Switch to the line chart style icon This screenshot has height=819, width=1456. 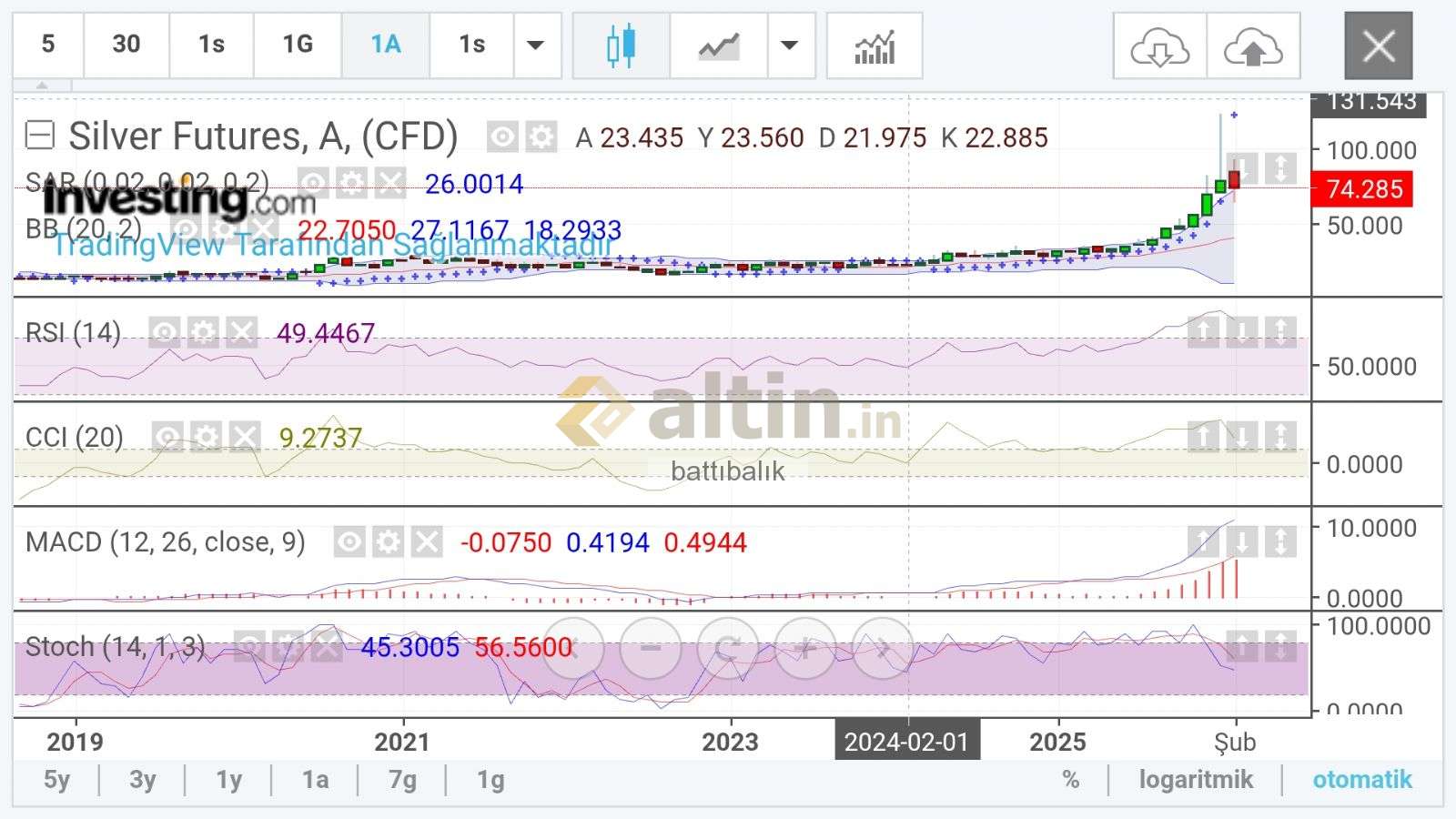point(718,45)
